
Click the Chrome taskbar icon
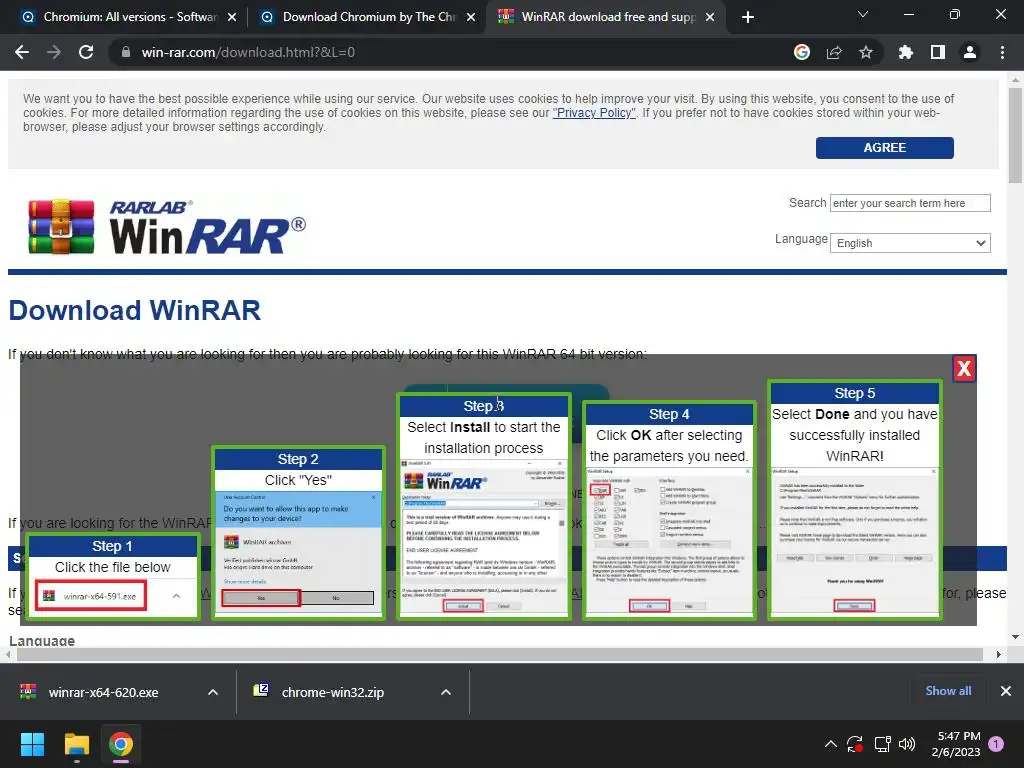(x=121, y=744)
